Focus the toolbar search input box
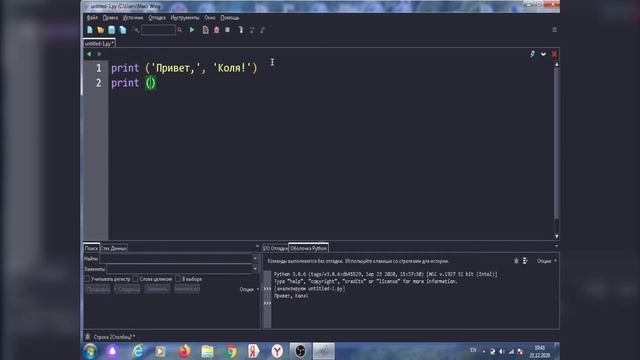Screen dimensions: 640x360 pos(158,30)
